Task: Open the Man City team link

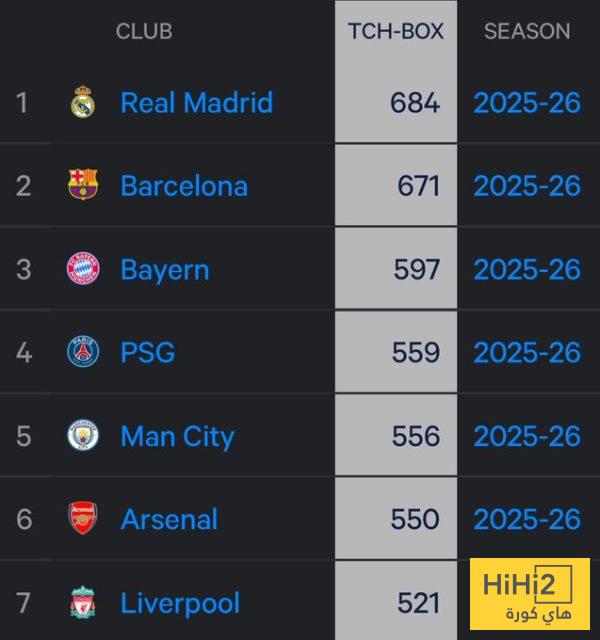Action: tap(177, 436)
